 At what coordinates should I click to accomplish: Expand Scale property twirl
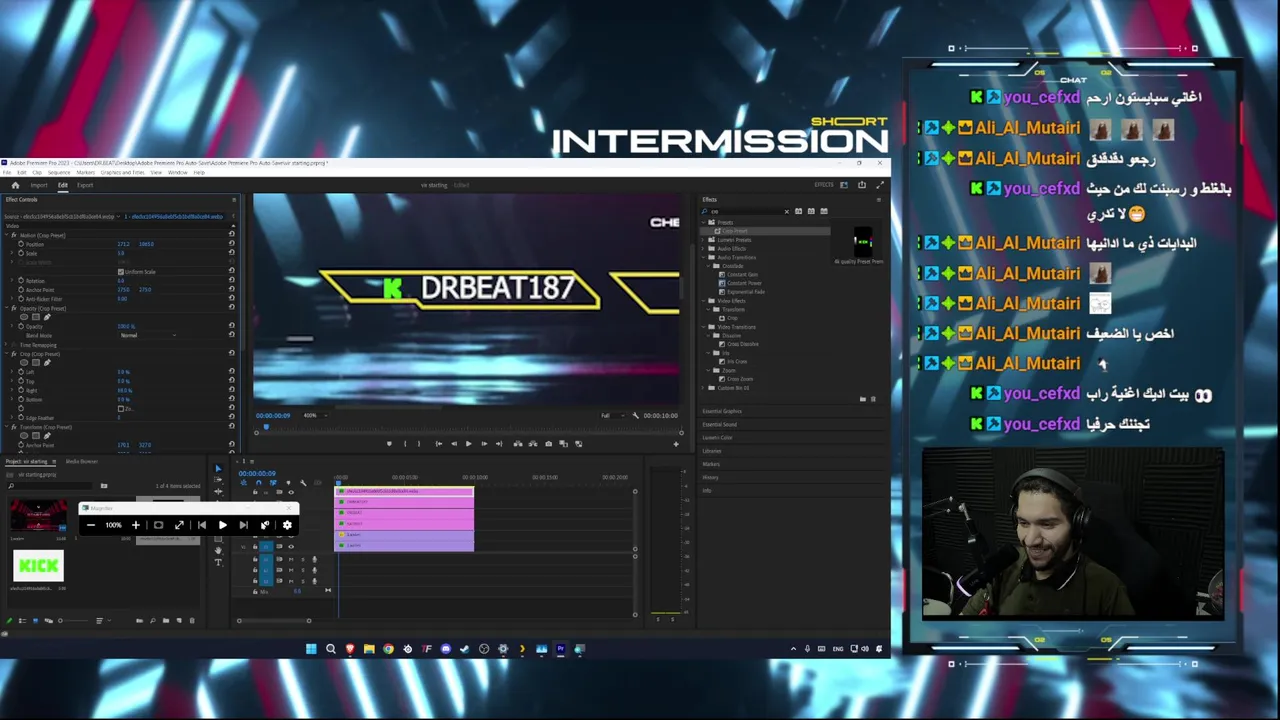12,253
